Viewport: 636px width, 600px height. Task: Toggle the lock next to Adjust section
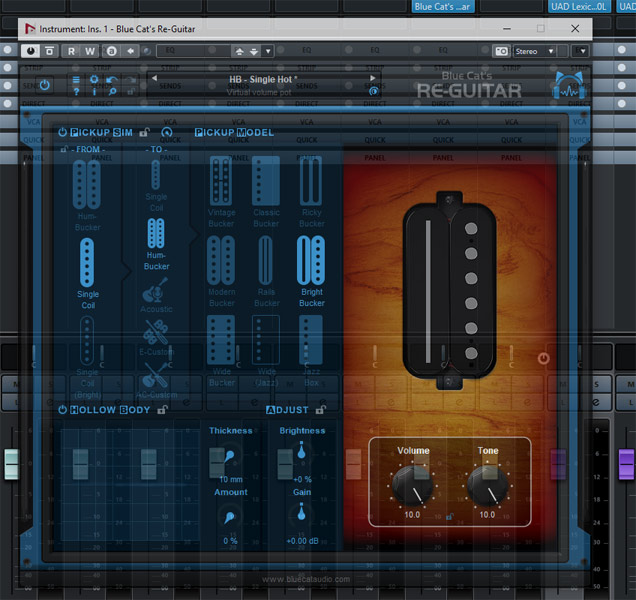pos(320,409)
